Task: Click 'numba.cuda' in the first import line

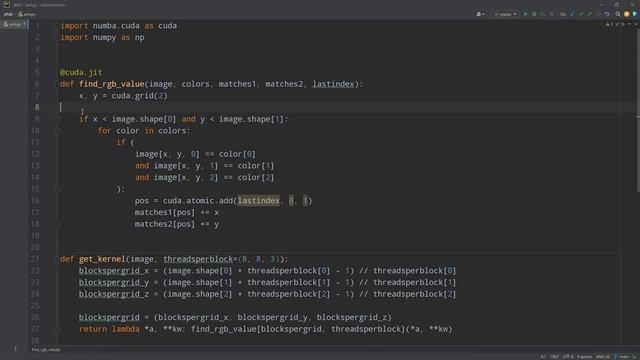Action: tap(116, 26)
